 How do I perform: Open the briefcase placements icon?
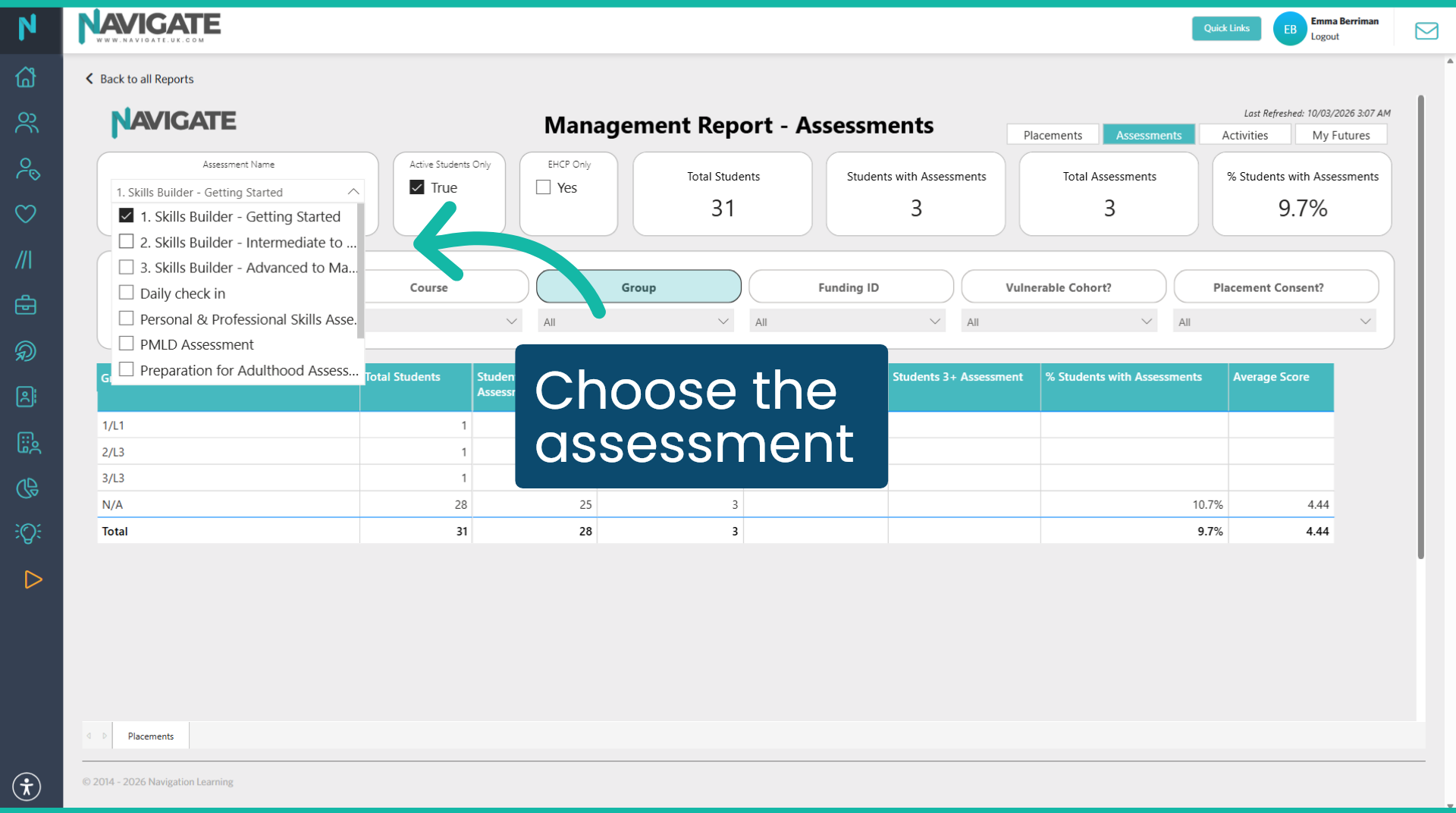pyautogui.click(x=27, y=305)
